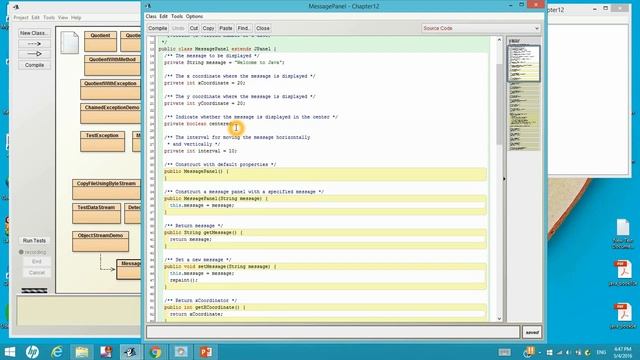
Task: Select the ChainedExceptionDemo class box
Action: [x=110, y=113]
